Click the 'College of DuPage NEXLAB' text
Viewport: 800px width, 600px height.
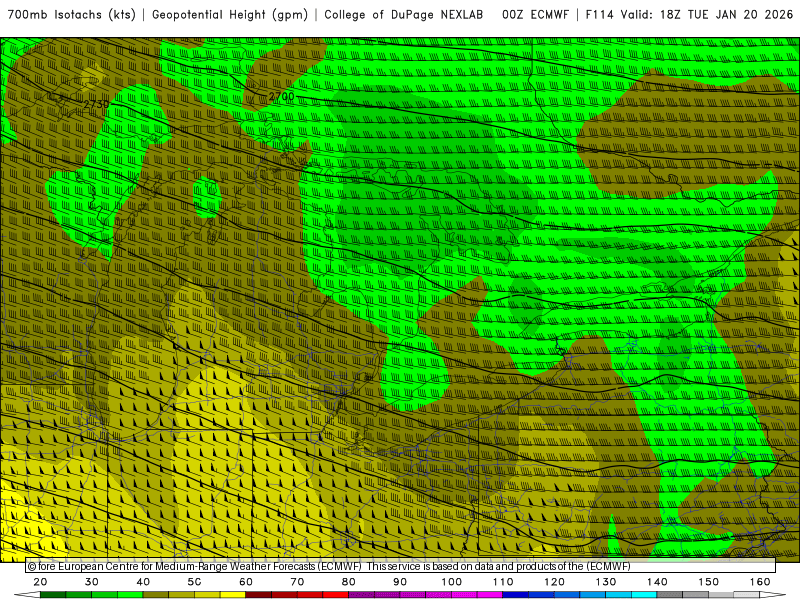pos(404,15)
